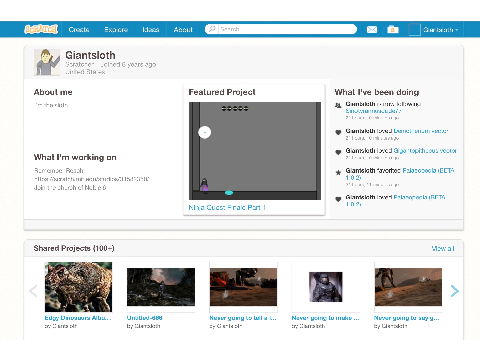Open the Giantsloth account dropdown
The height and width of the screenshot is (360, 480).
(441, 30)
